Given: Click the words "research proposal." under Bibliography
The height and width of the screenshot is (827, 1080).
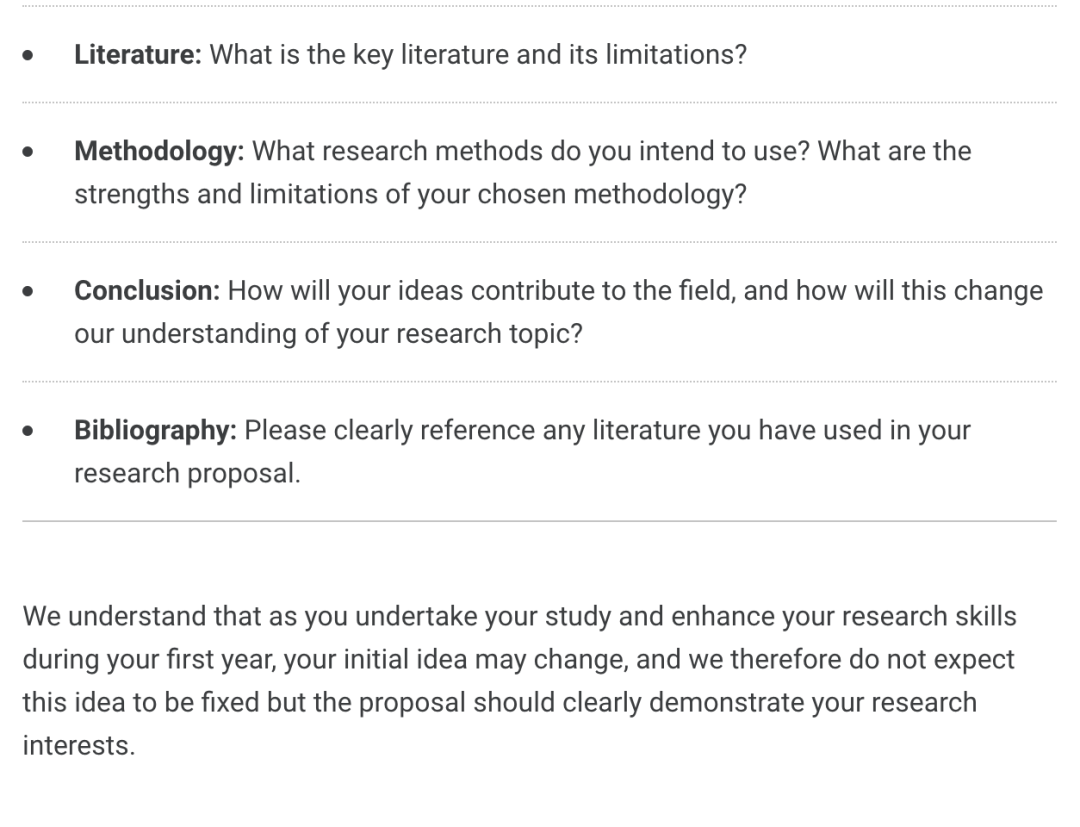Looking at the screenshot, I should [186, 472].
